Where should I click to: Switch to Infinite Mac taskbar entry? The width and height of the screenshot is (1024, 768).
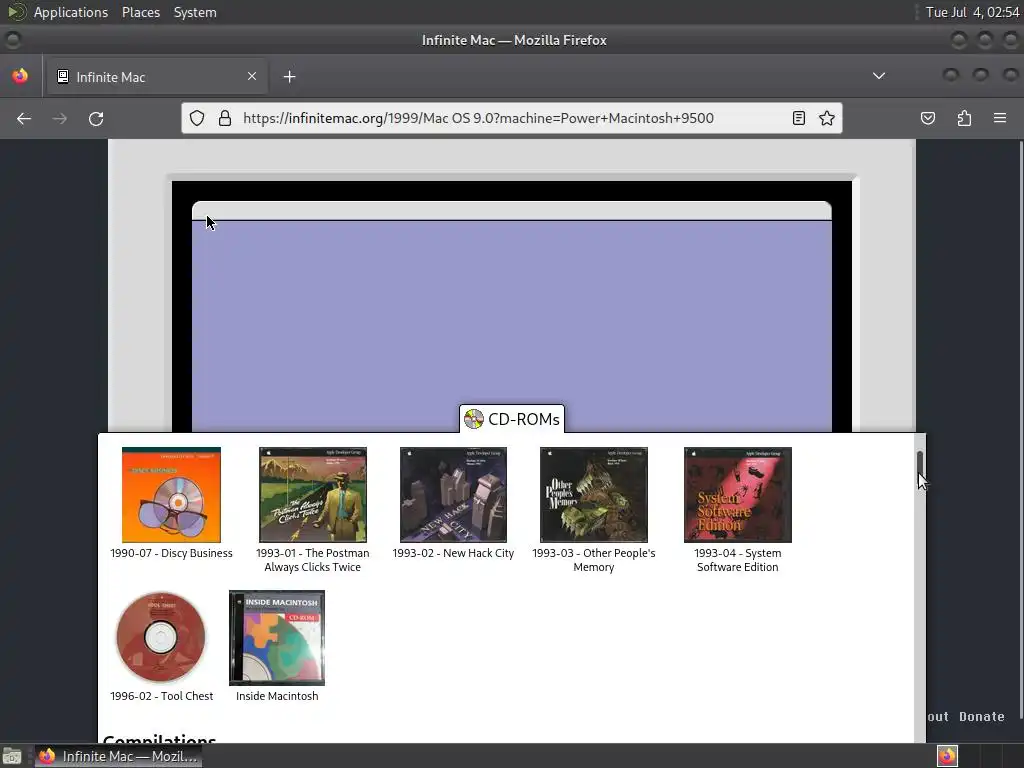(118, 756)
